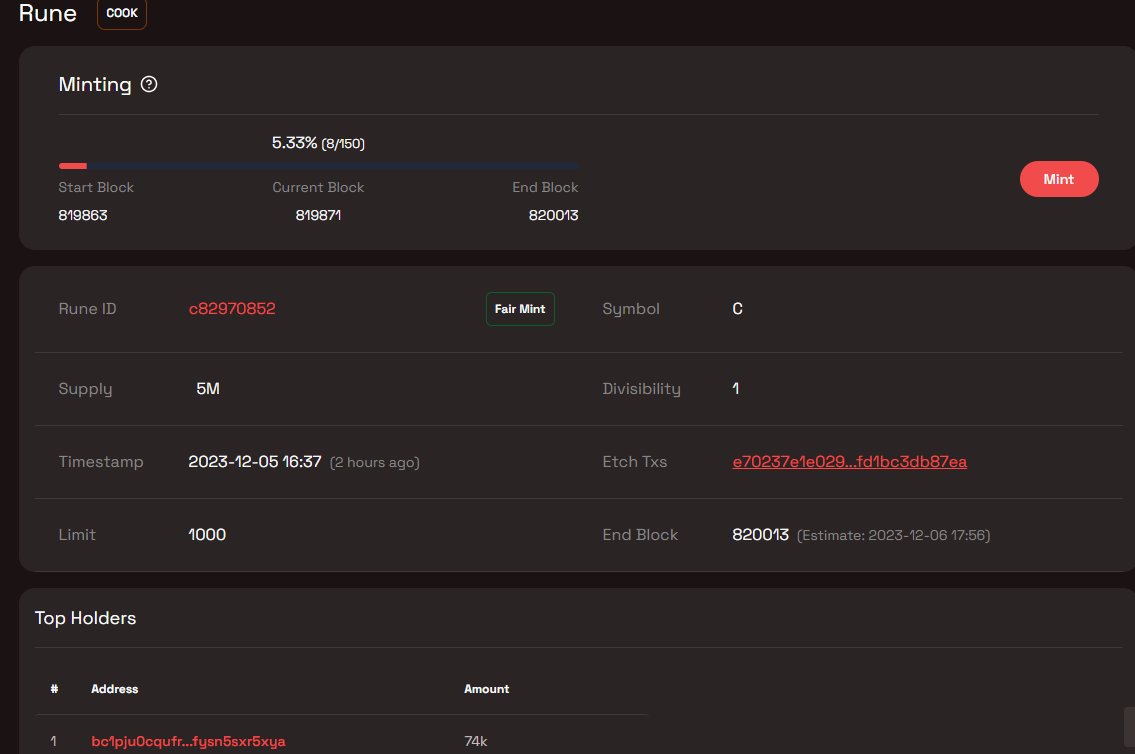
Task: Open the Minting help question-mark icon
Action: pos(148,84)
